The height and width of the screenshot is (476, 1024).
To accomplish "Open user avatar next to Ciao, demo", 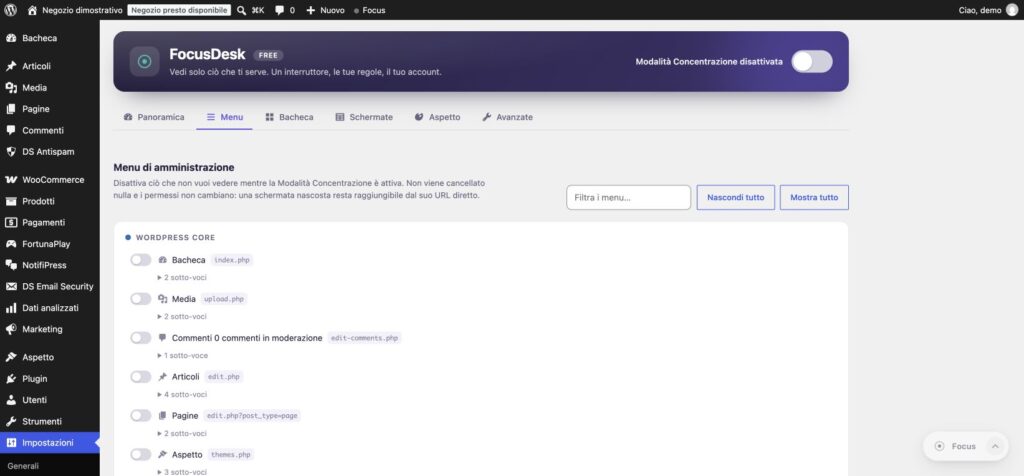I will (1012, 10).
